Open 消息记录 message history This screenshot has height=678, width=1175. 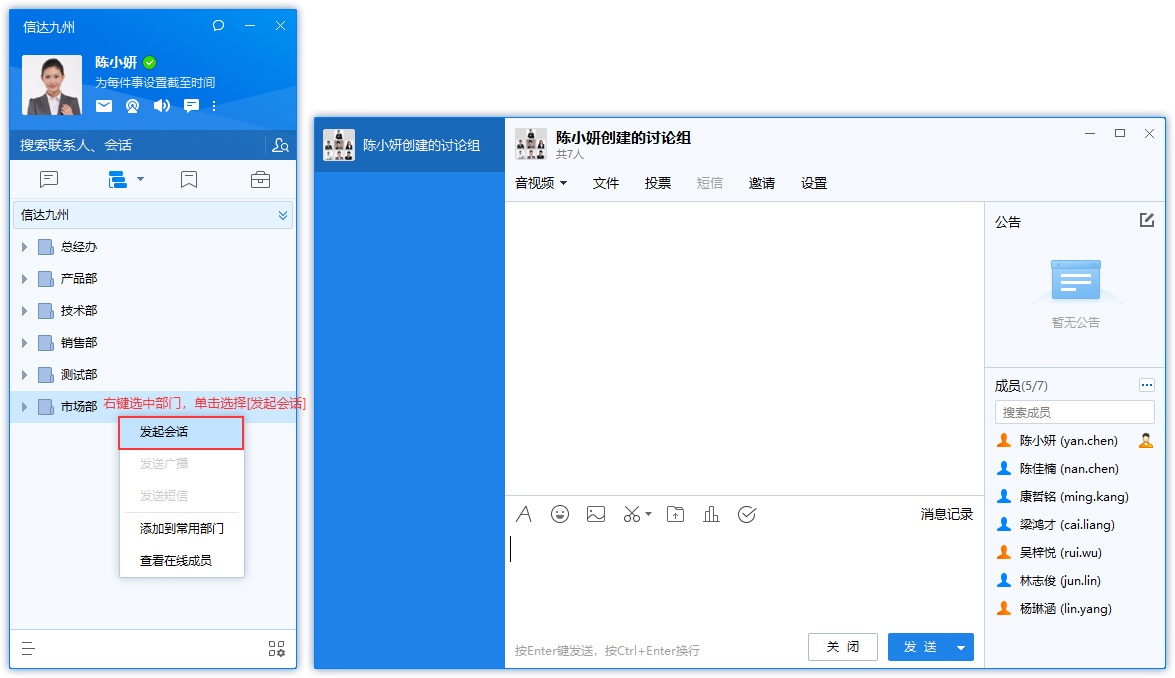(944, 514)
